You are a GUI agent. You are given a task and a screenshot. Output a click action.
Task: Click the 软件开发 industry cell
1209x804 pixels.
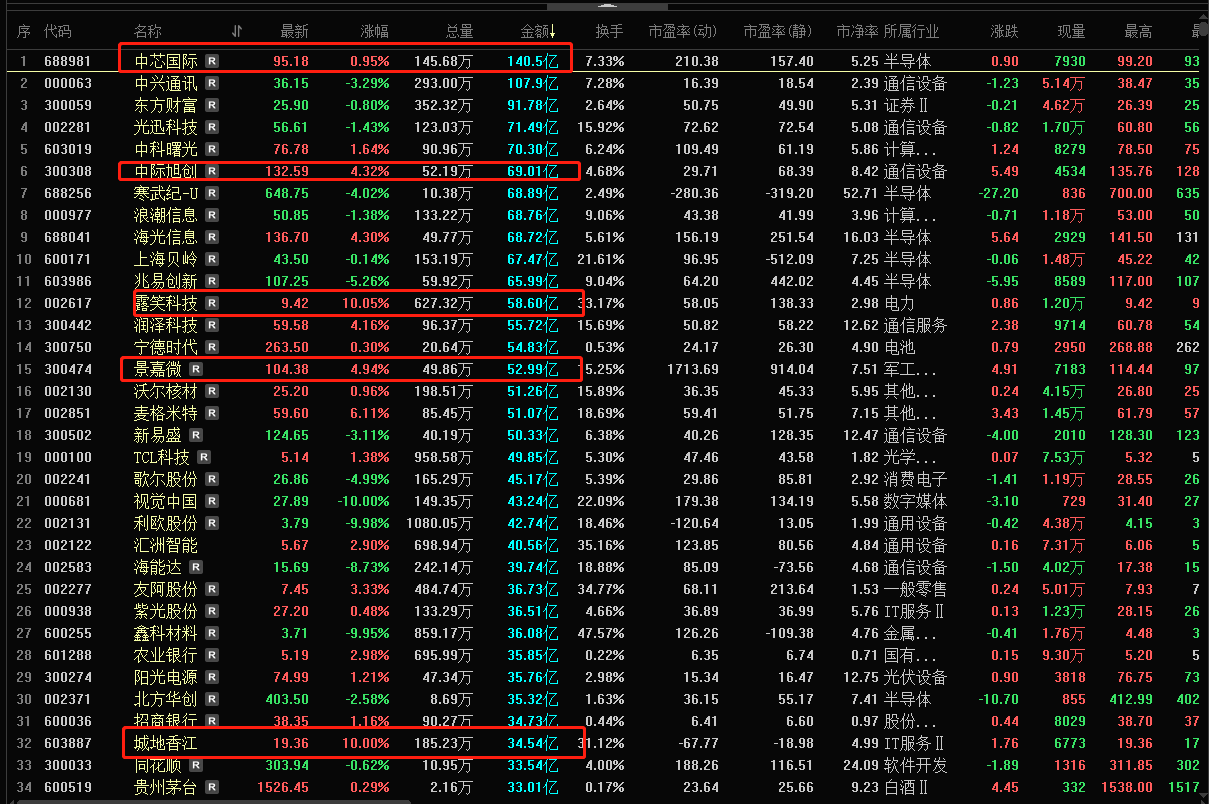click(x=915, y=765)
